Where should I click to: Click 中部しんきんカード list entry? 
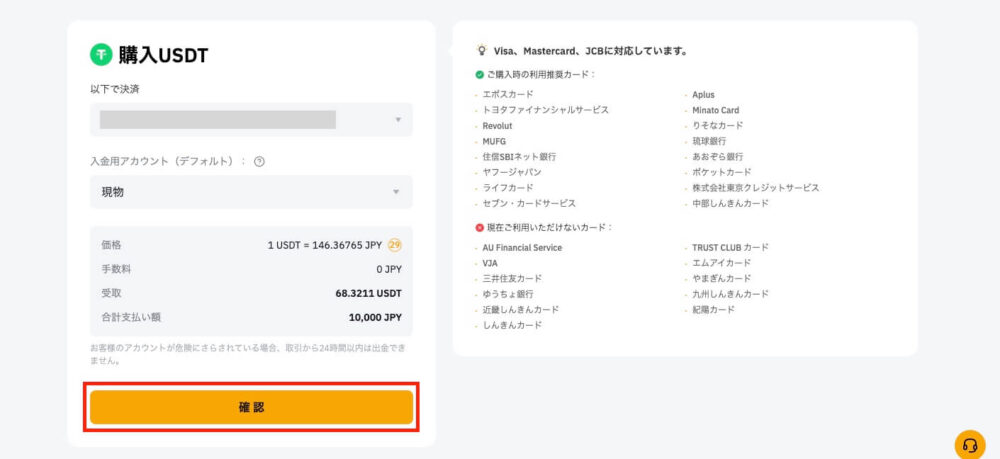point(731,203)
